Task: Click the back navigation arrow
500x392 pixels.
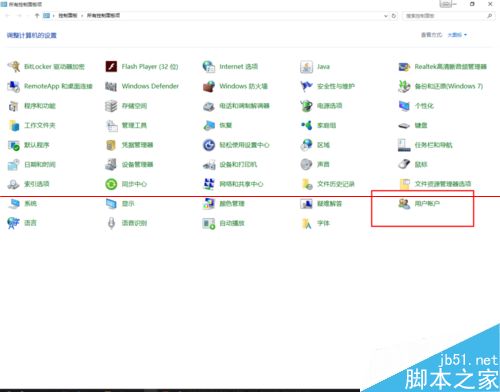Action: pyautogui.click(x=8, y=16)
